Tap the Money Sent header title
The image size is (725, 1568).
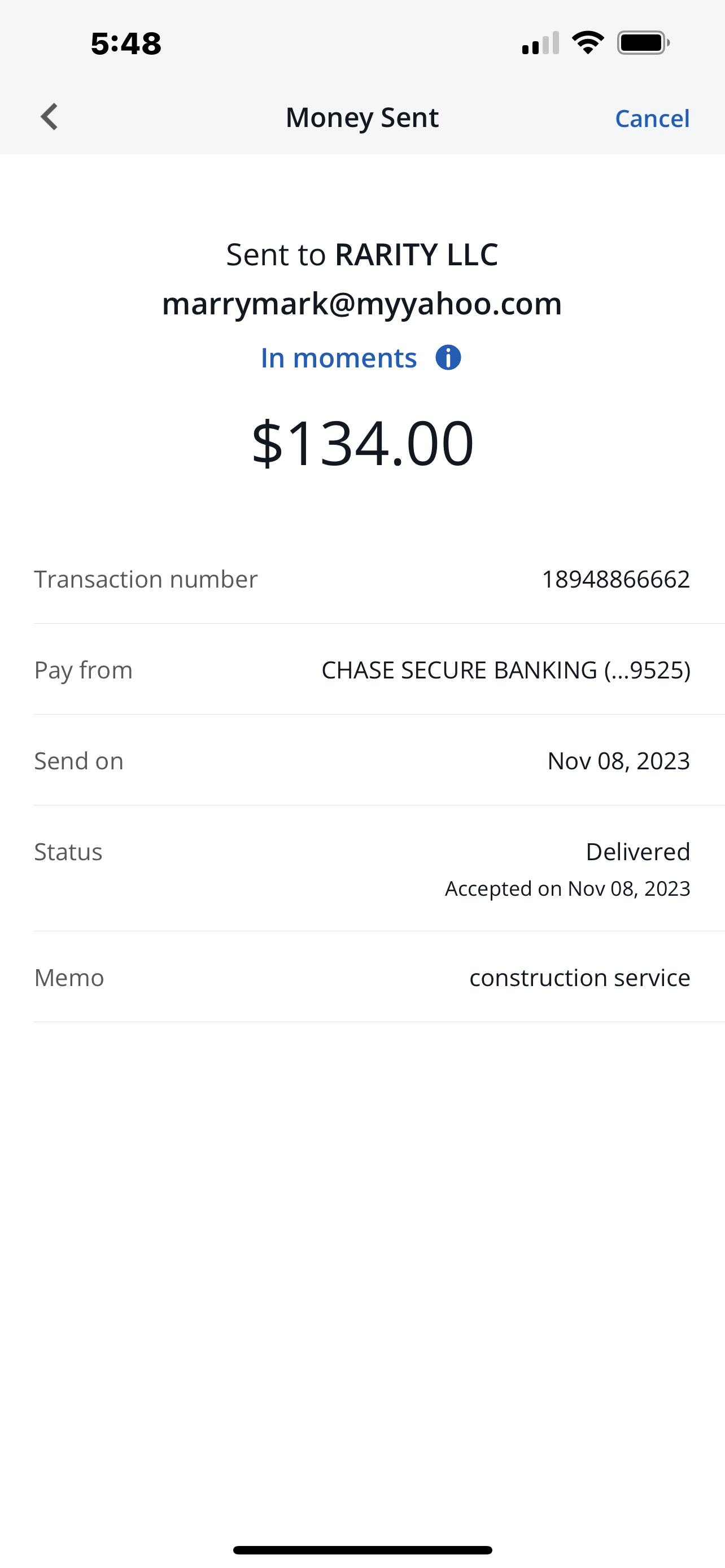point(362,117)
